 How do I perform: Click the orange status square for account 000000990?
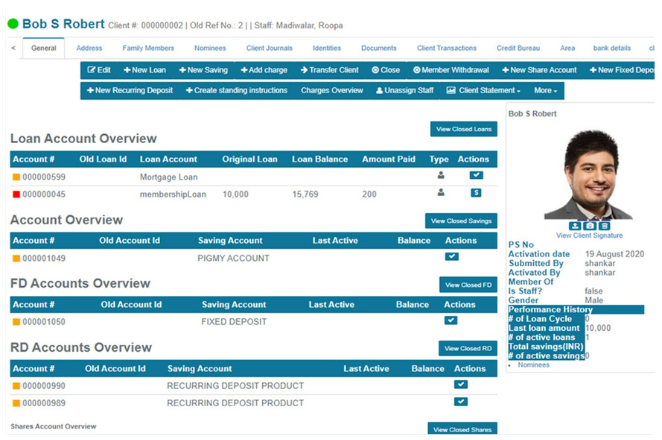[16, 386]
